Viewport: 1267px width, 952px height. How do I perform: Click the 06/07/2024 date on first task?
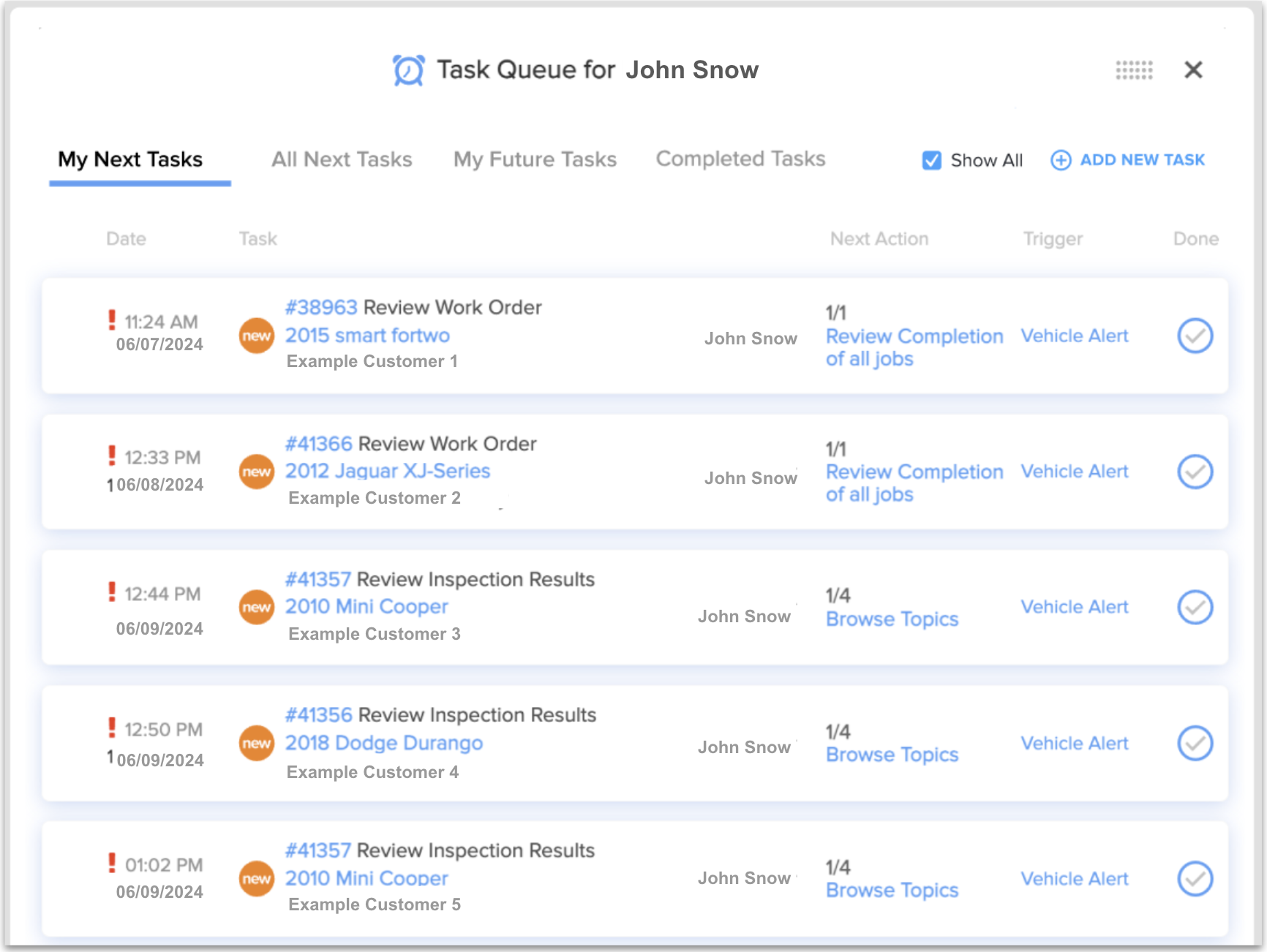click(x=159, y=344)
